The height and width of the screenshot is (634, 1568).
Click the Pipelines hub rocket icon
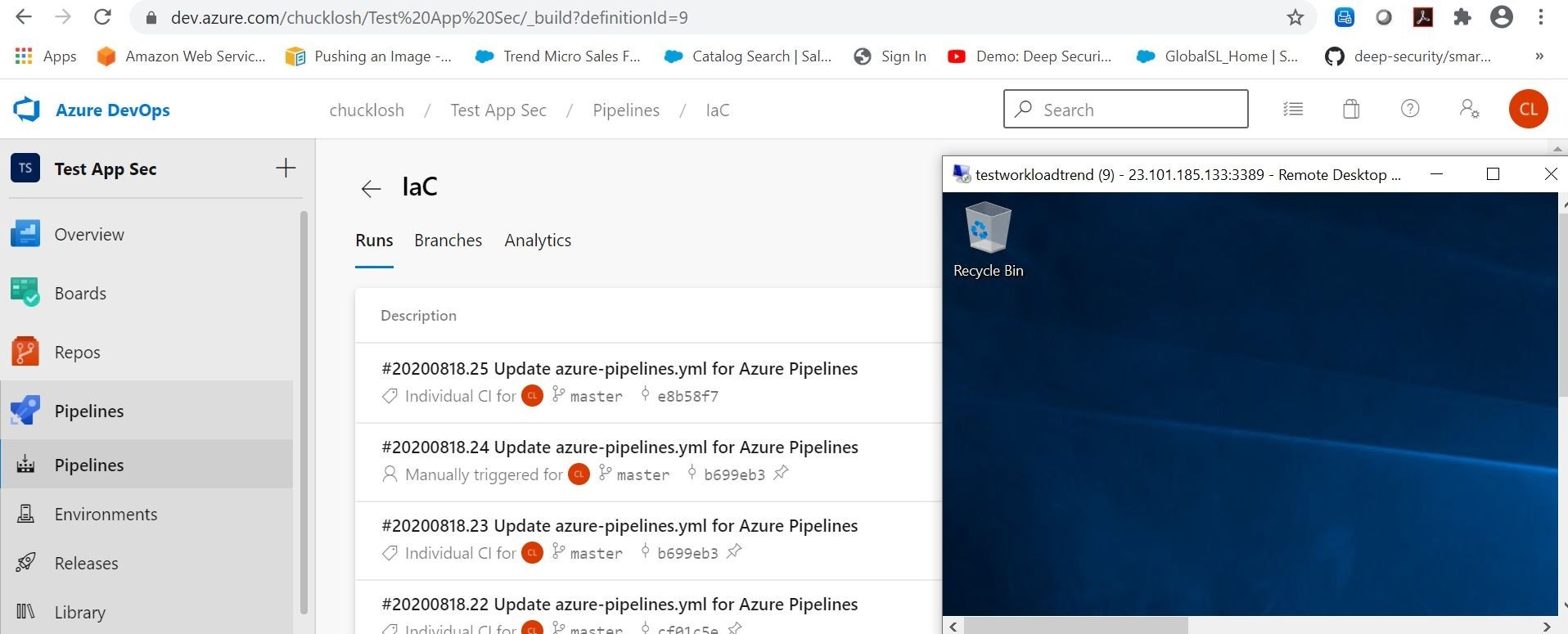pos(25,411)
